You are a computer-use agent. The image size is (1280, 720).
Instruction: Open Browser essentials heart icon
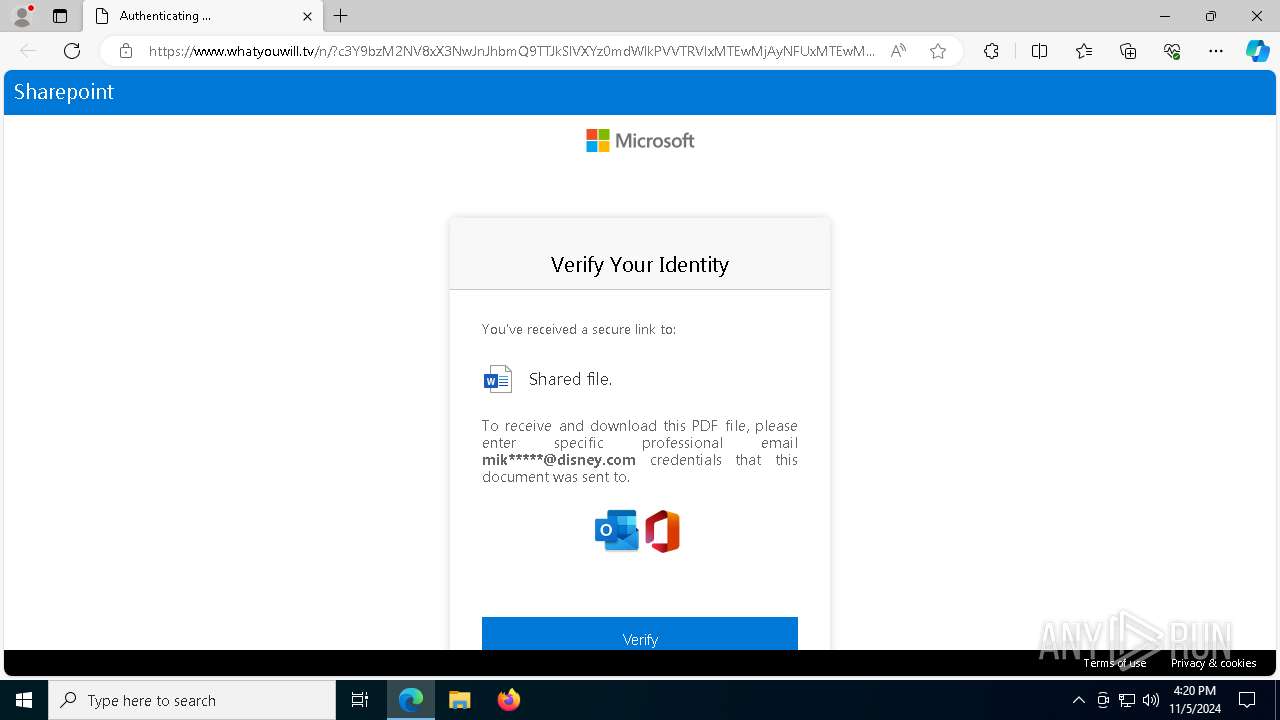click(x=1172, y=51)
